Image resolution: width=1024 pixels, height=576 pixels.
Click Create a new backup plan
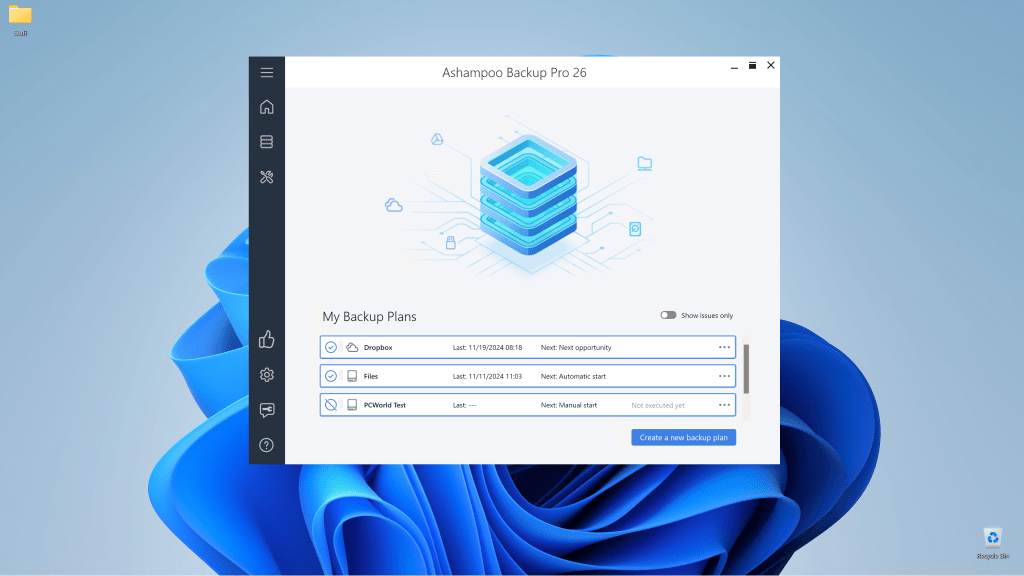683,437
